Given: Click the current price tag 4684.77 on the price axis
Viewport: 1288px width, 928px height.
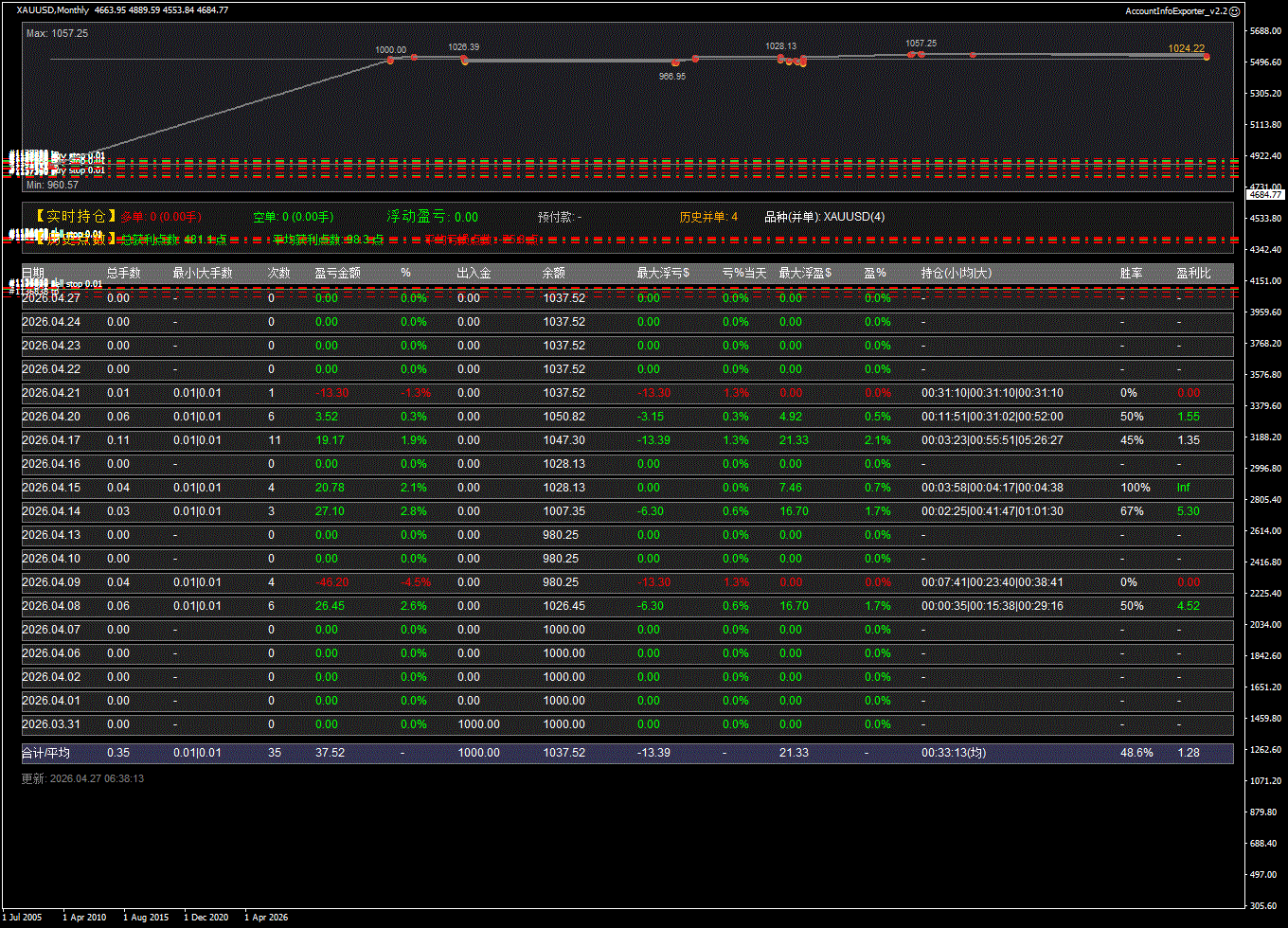Looking at the screenshot, I should click(1264, 194).
